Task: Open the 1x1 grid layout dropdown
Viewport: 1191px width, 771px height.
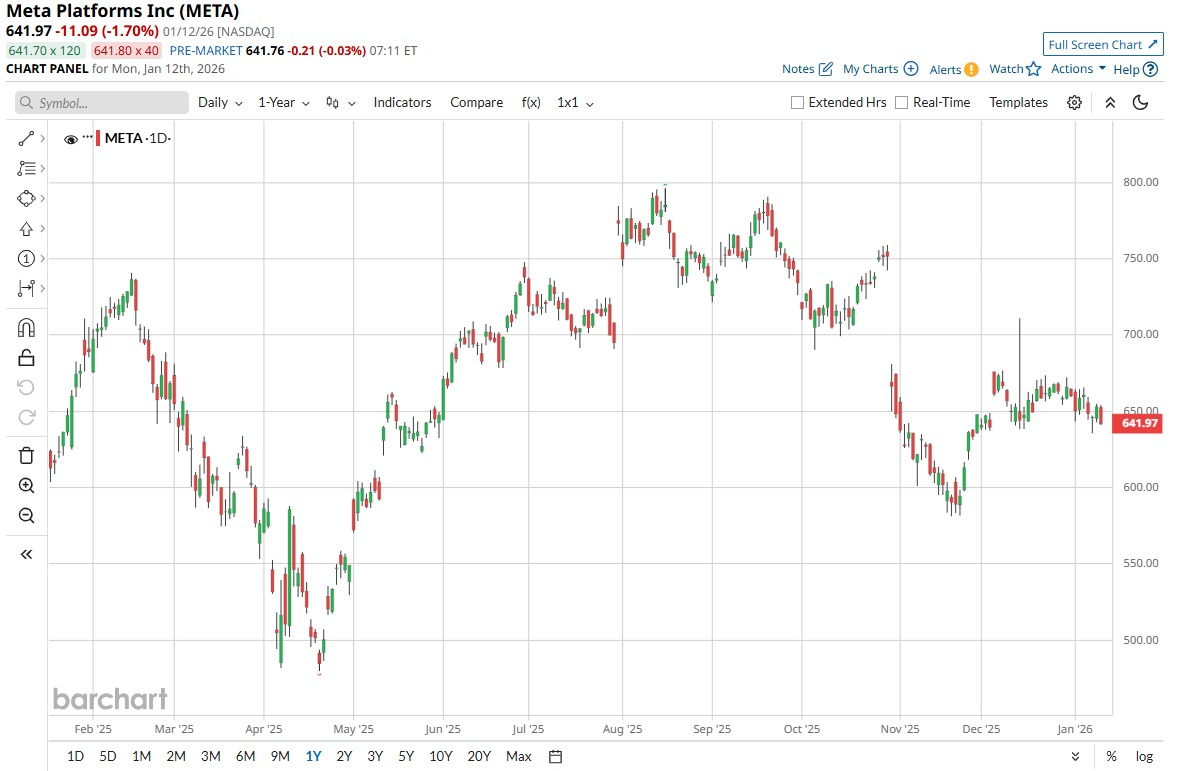Action: click(575, 103)
